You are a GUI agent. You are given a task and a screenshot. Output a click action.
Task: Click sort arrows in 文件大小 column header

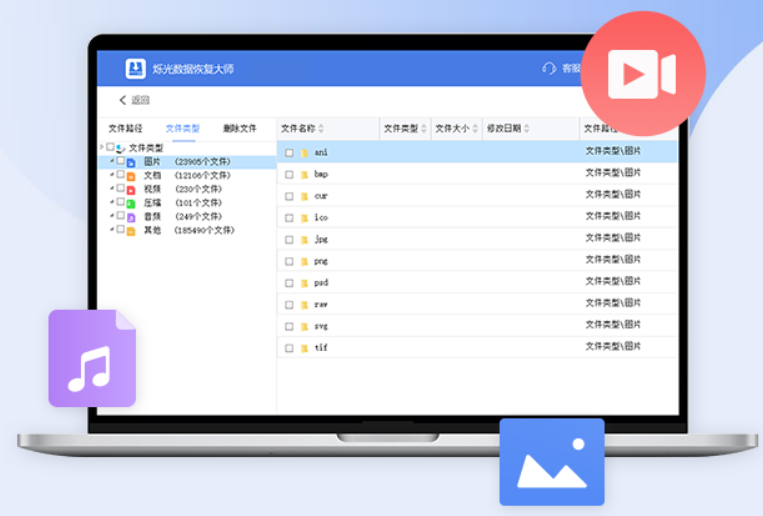(475, 129)
